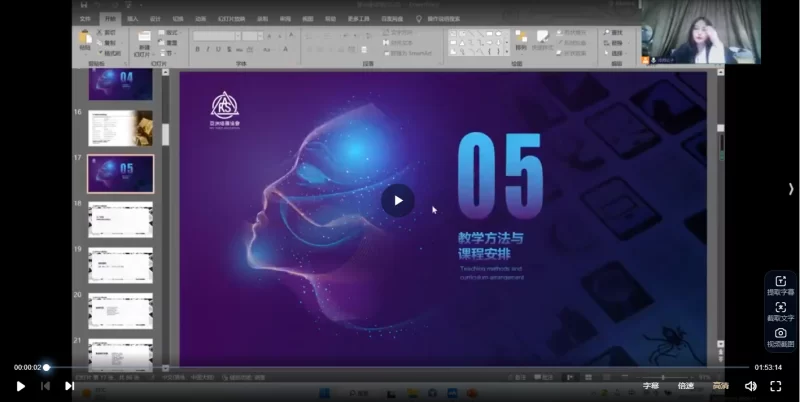The width and height of the screenshot is (800, 402).
Task: Click thumbnail pane scroll up arrow
Action: (x=165, y=72)
